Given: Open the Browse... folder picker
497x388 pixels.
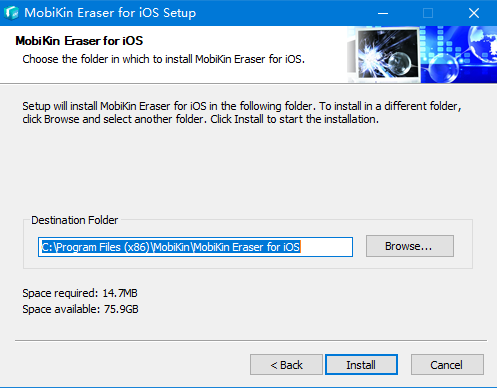Looking at the screenshot, I should point(410,246).
